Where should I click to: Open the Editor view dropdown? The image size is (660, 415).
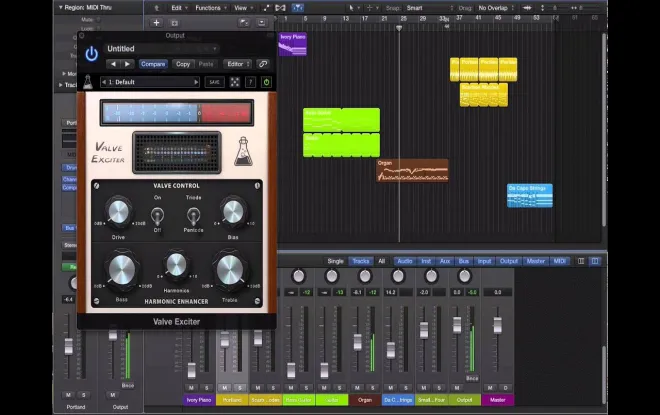[238, 64]
